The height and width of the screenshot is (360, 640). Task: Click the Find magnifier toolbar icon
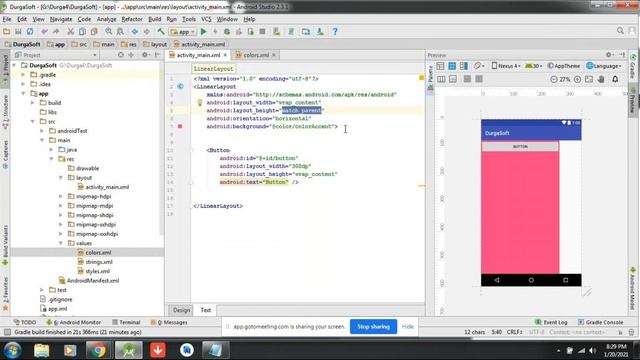click(x=109, y=31)
